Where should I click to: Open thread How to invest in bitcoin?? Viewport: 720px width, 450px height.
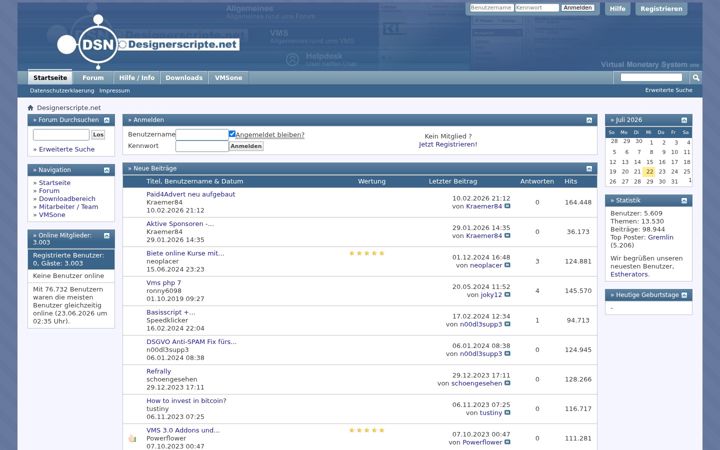point(186,401)
